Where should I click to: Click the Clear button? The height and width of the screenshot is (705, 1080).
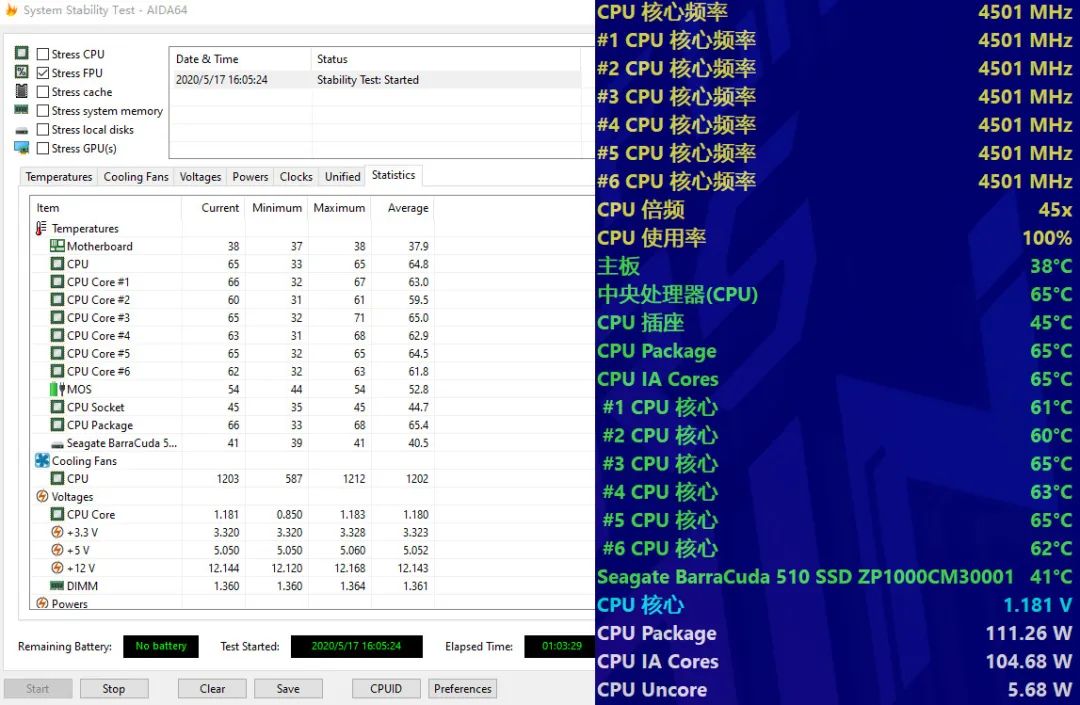(212, 688)
